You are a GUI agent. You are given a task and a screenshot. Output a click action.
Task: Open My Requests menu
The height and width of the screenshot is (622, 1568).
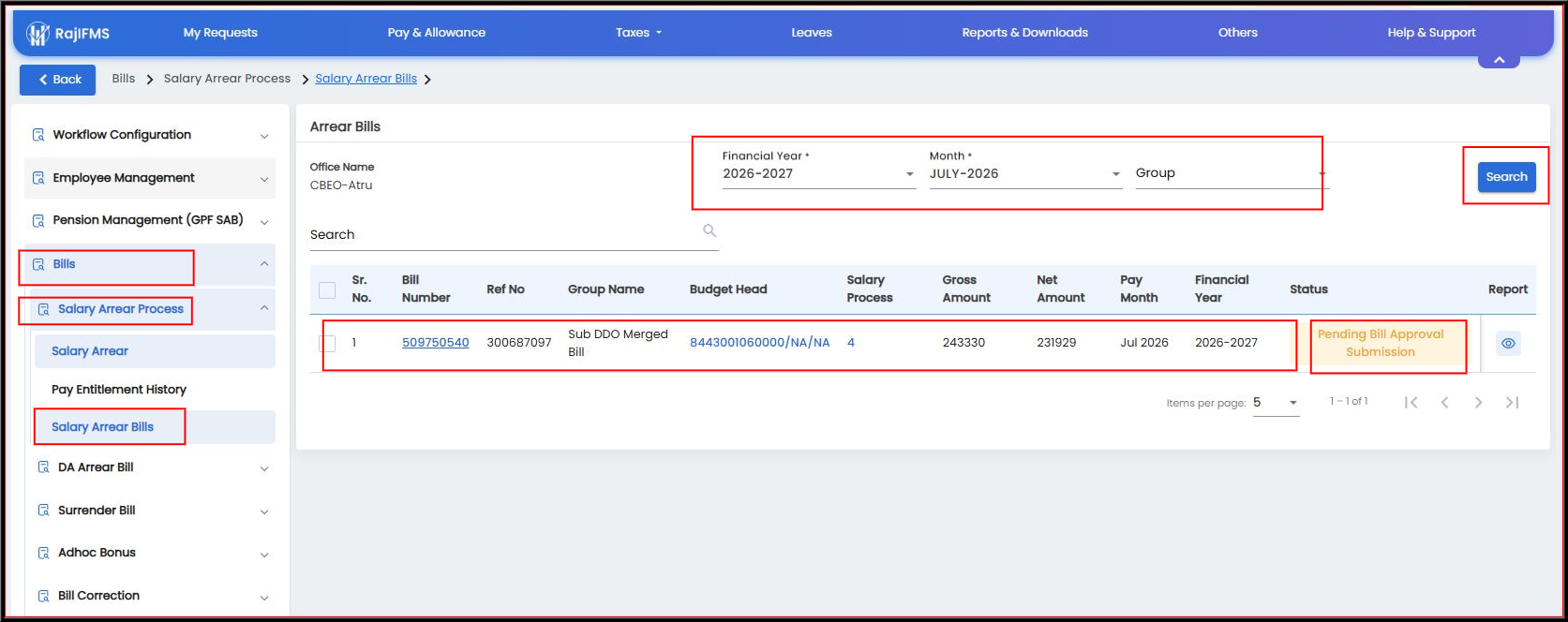(220, 33)
